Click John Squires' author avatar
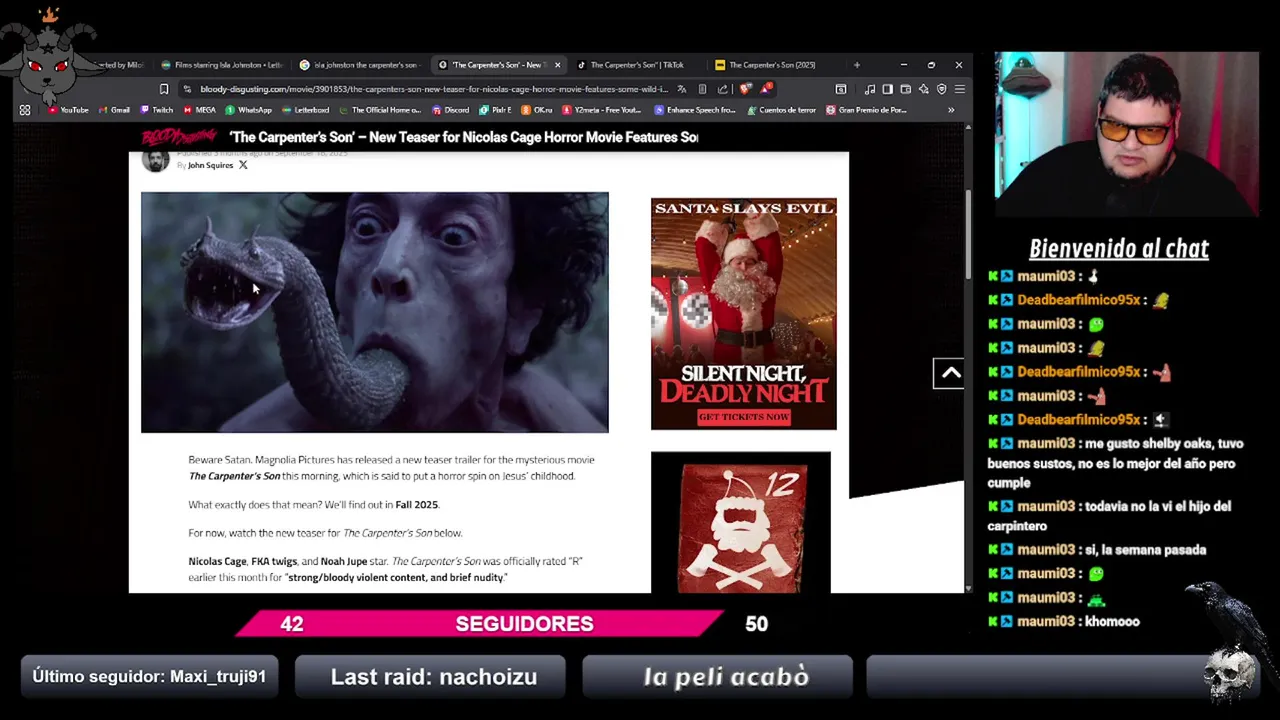Image resolution: width=1280 pixels, height=720 pixels. tap(155, 160)
